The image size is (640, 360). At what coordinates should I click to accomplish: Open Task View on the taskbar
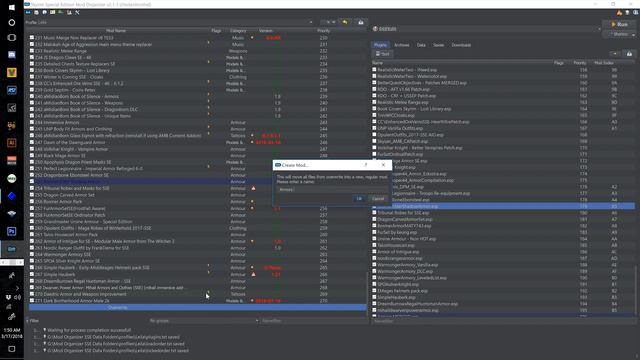point(11,38)
